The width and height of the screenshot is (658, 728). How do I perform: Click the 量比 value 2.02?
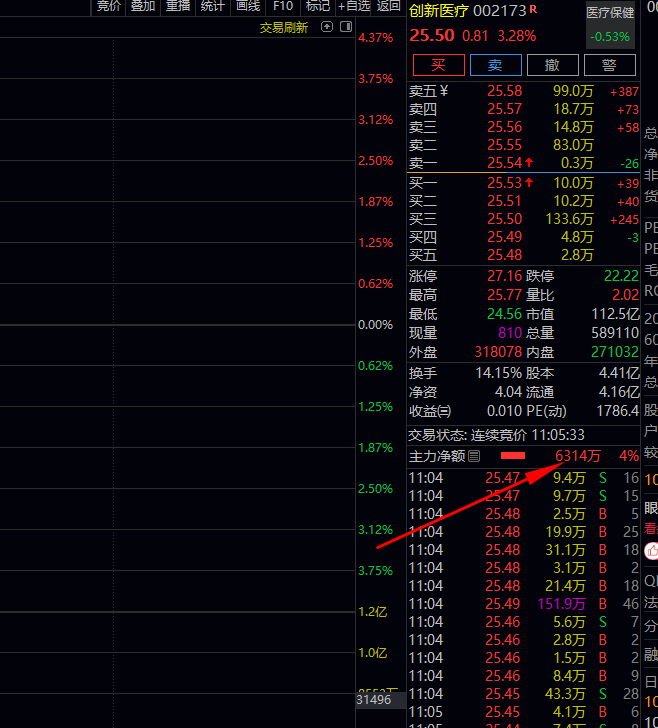point(625,295)
